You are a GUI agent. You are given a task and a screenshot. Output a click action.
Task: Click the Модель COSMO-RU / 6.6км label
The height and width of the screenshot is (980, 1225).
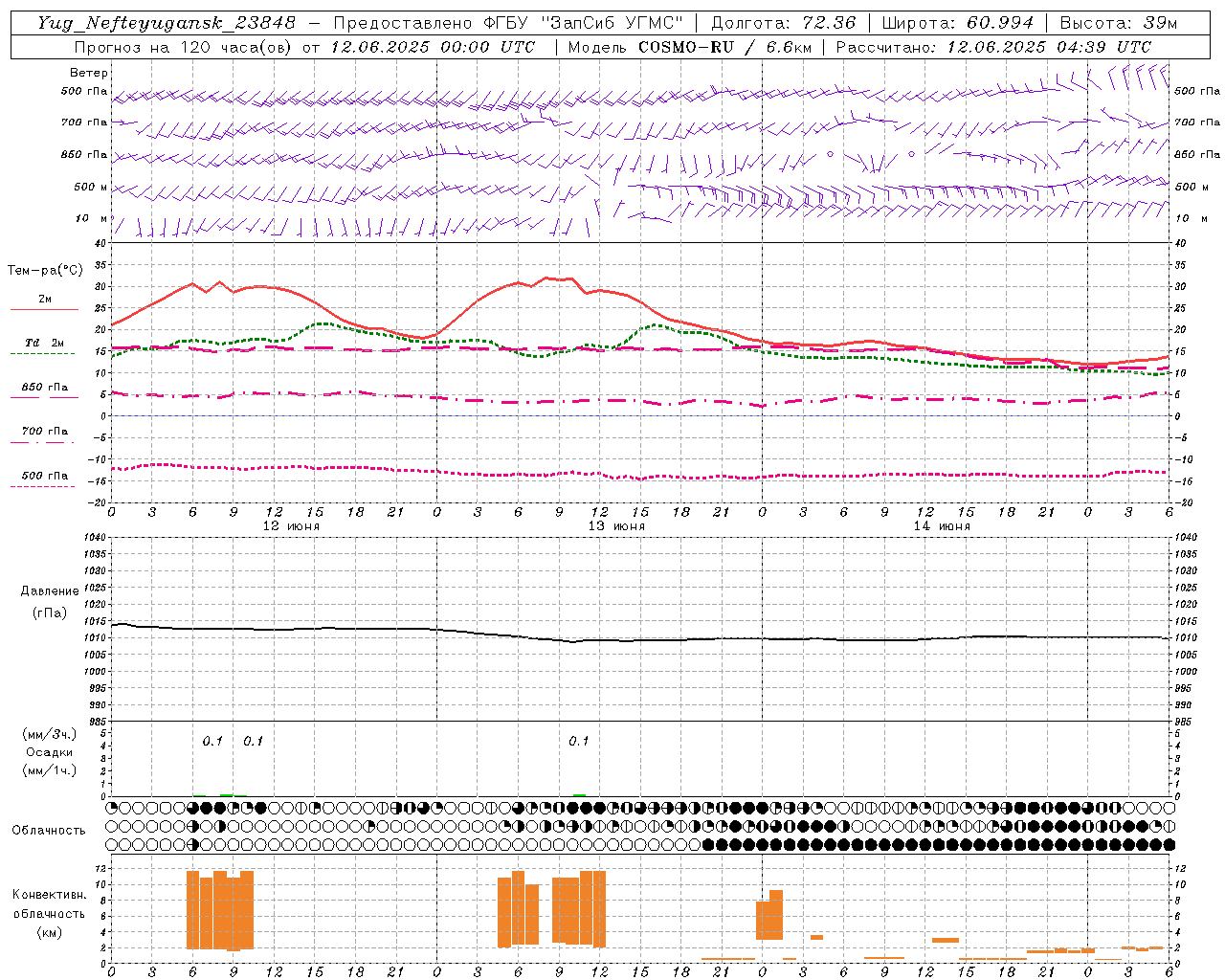690,47
